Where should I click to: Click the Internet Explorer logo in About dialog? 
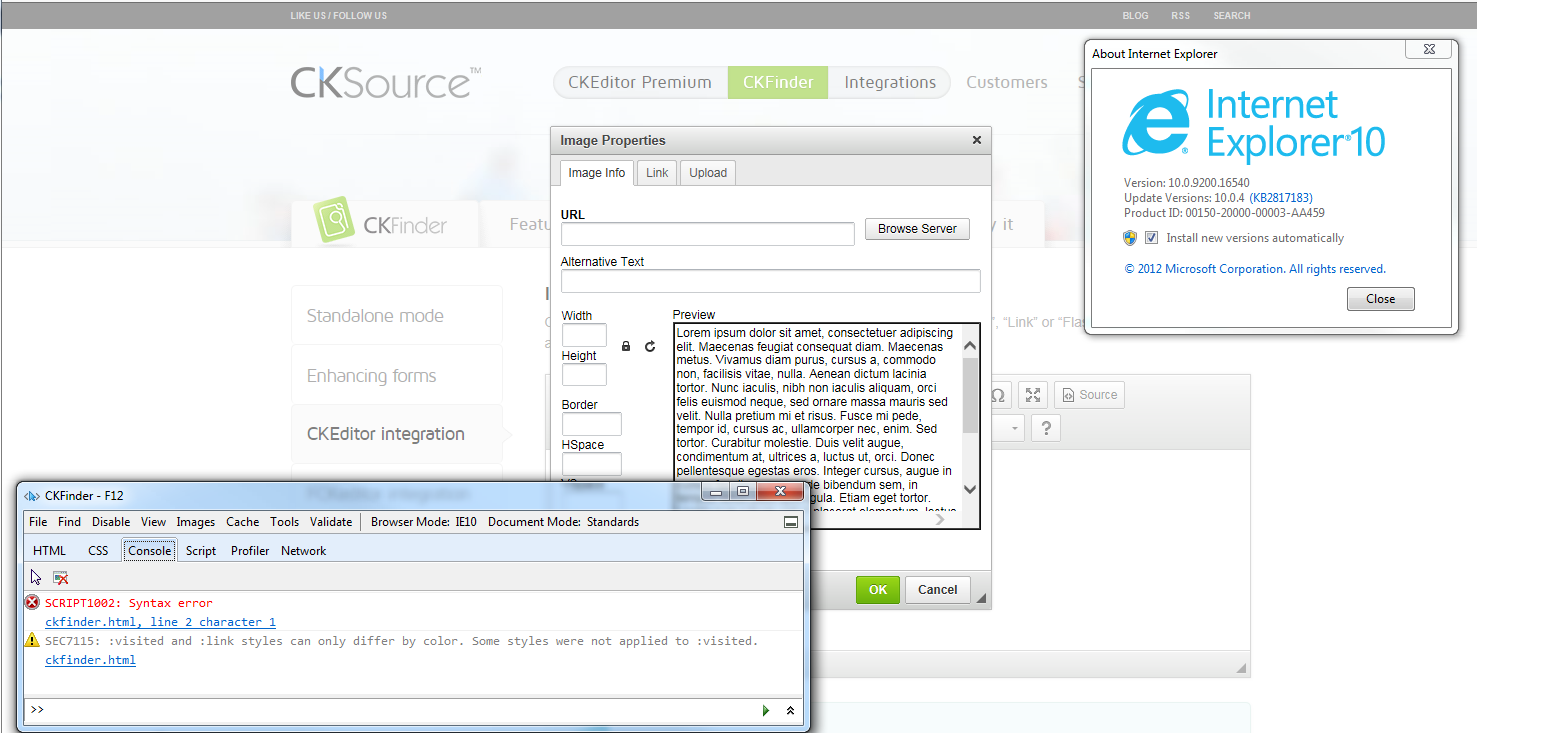[1157, 125]
